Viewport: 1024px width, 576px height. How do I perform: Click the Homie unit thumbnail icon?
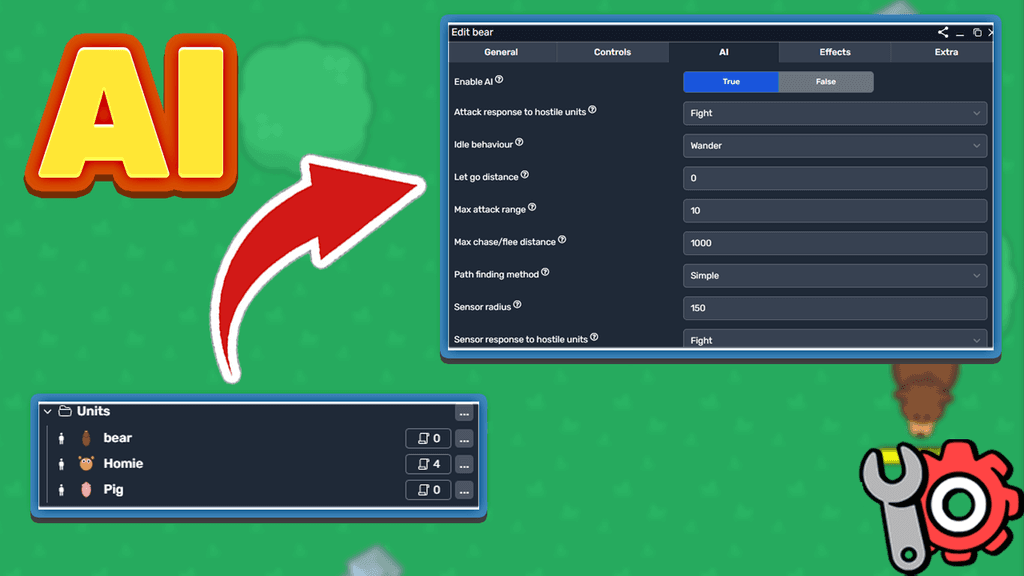[x=85, y=463]
